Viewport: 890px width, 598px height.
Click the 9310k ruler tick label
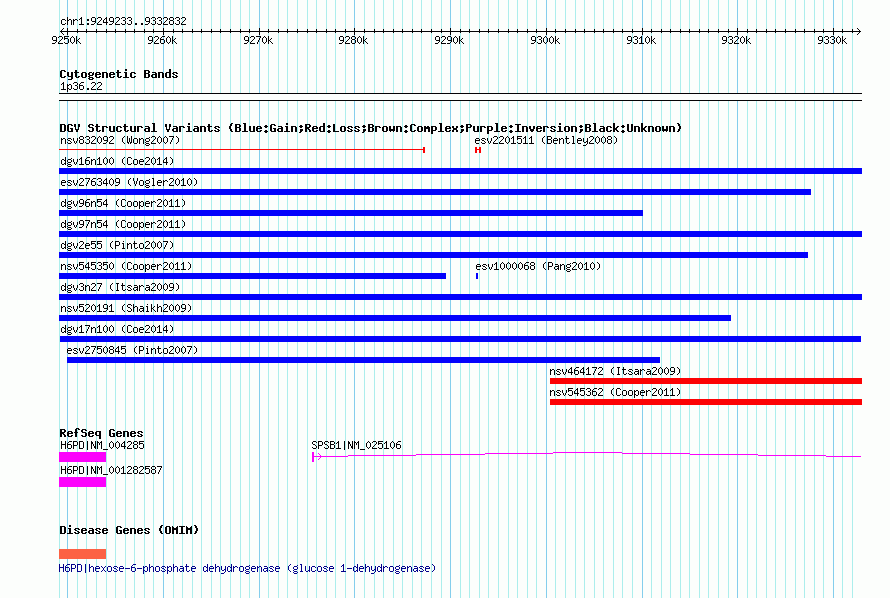641,40
